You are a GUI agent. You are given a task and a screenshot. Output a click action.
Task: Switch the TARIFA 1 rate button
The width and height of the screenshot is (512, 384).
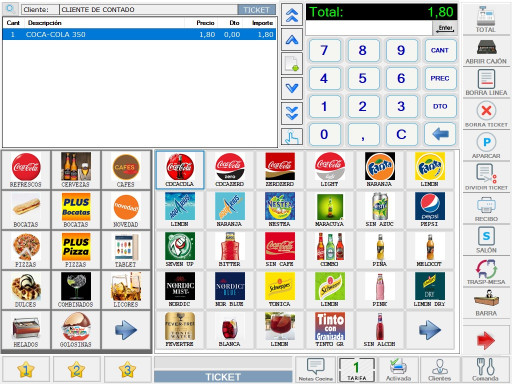click(357, 369)
